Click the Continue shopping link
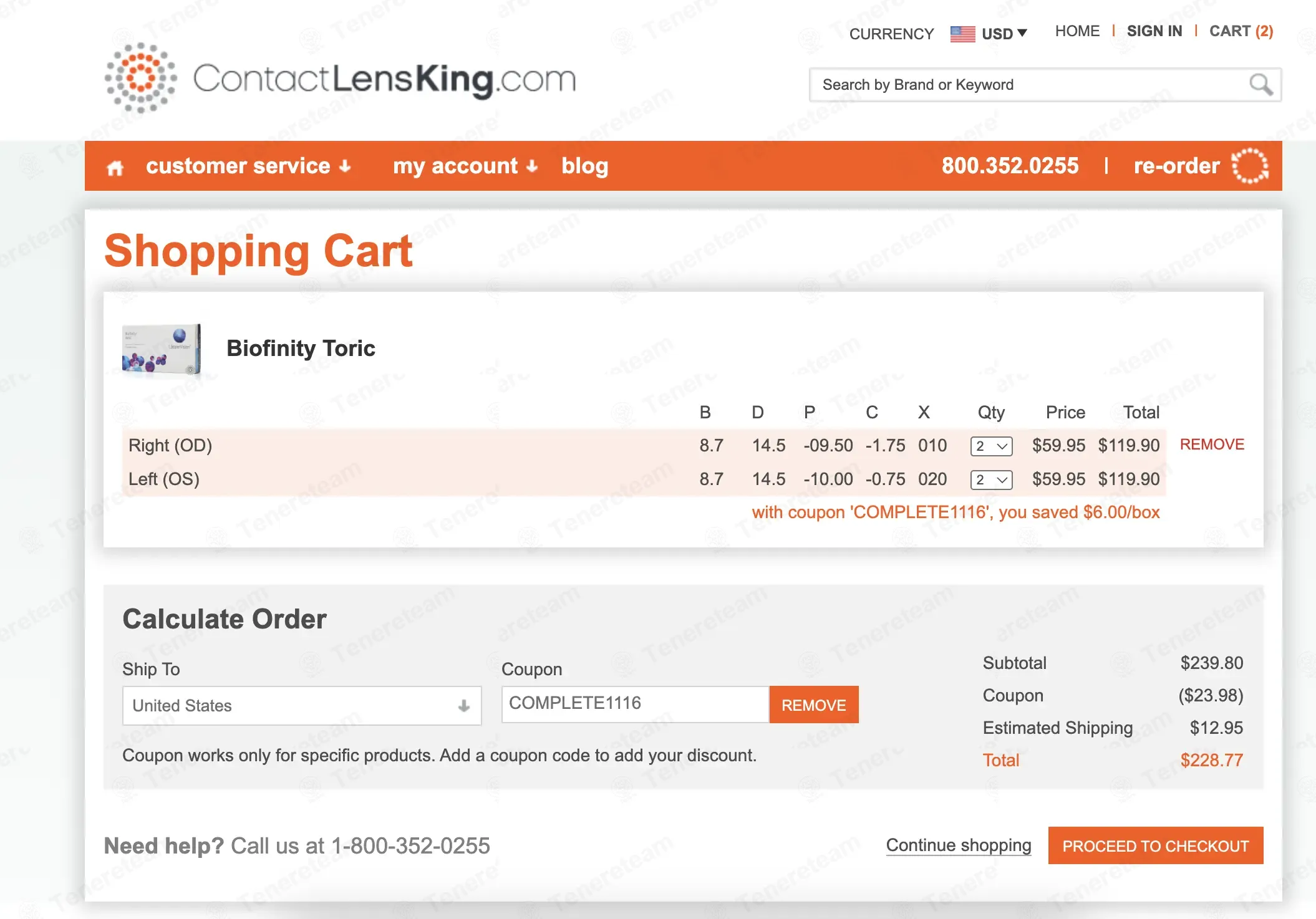Viewport: 1316px width, 919px height. pos(959,845)
